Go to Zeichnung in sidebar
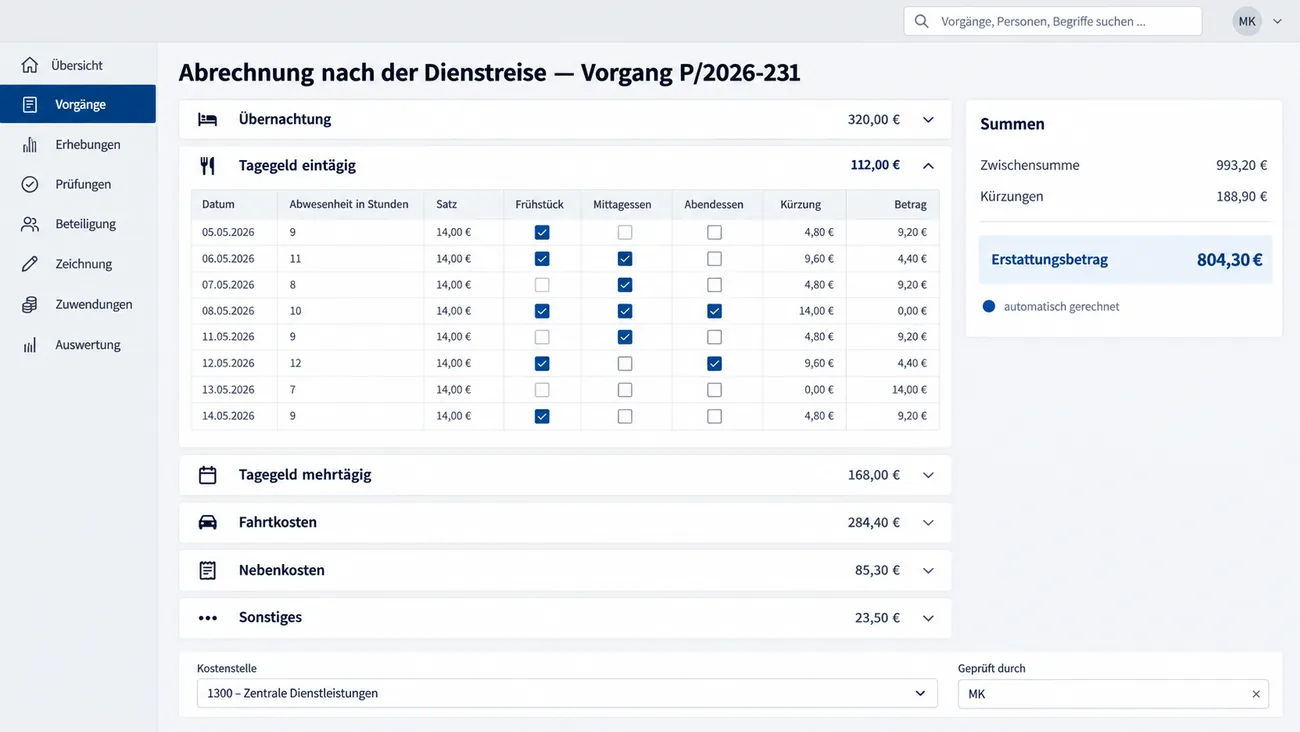The height and width of the screenshot is (732, 1300). coord(78,264)
